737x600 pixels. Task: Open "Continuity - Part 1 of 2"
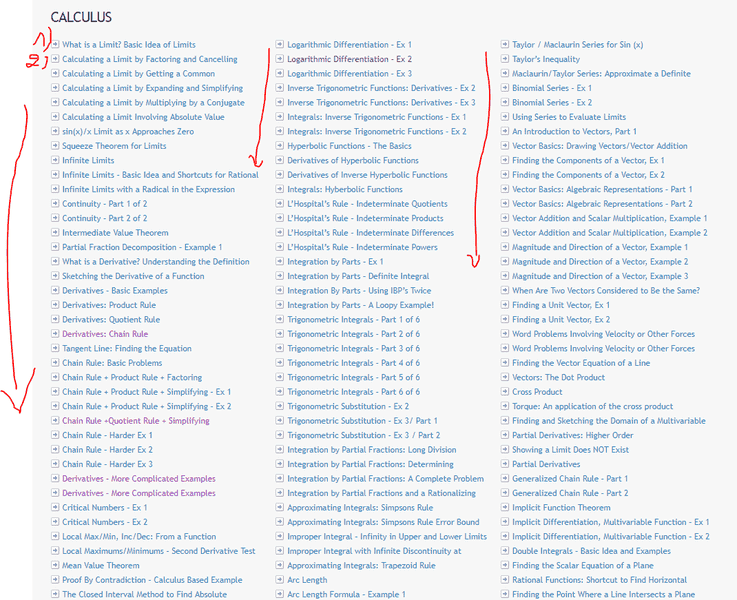[105, 204]
